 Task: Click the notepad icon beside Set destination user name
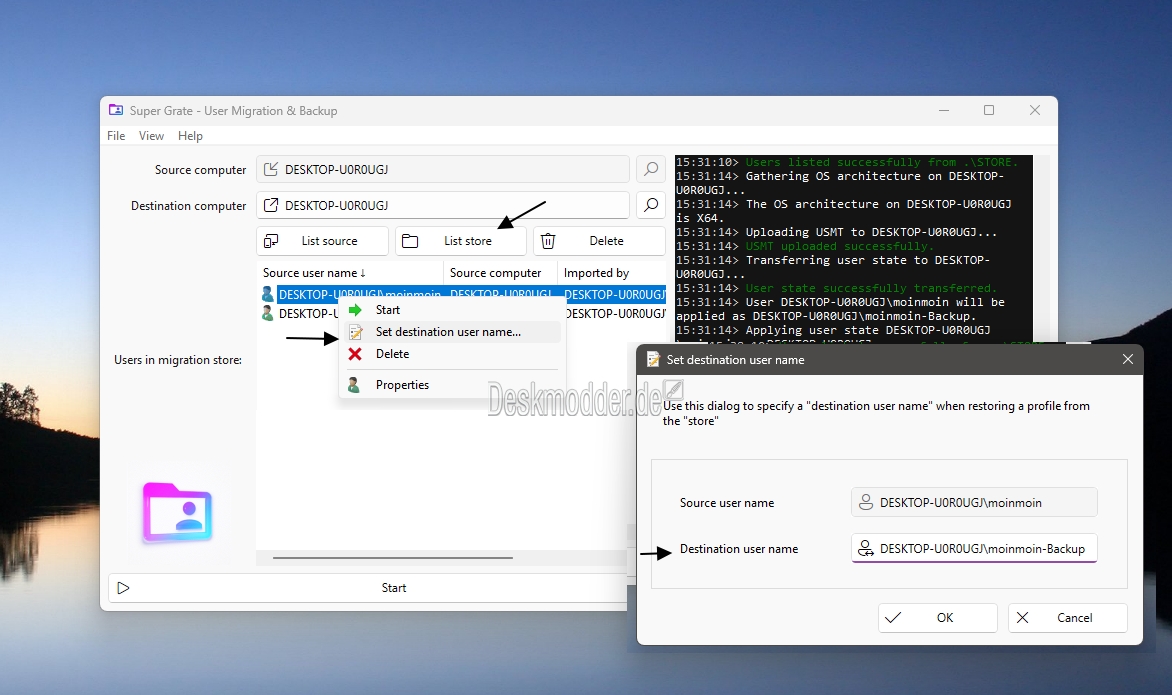click(x=356, y=332)
